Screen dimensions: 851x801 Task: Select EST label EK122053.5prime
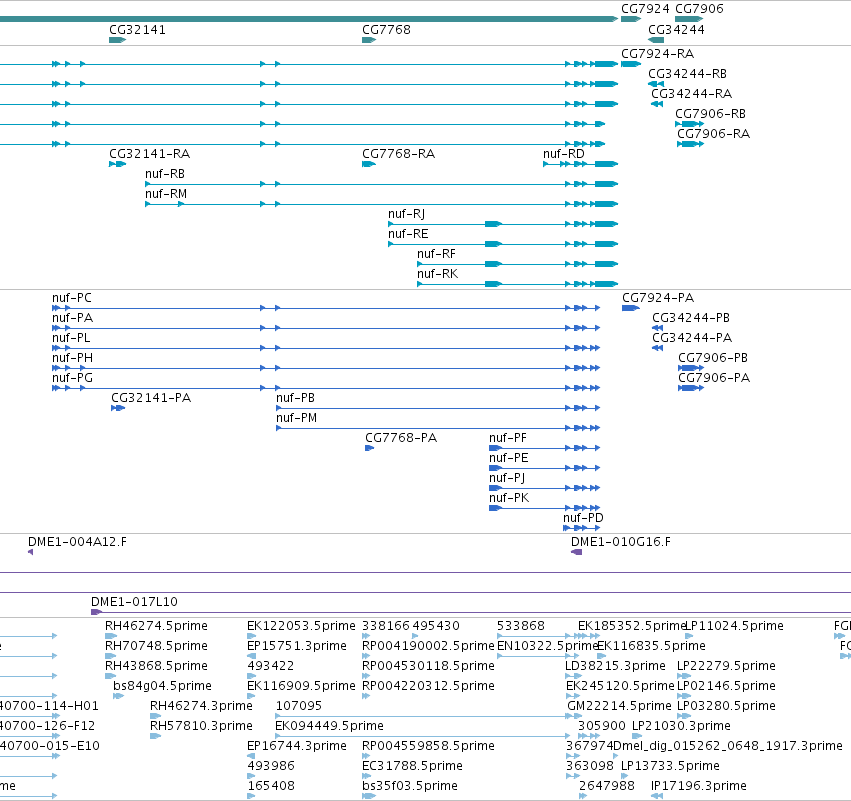(x=301, y=626)
